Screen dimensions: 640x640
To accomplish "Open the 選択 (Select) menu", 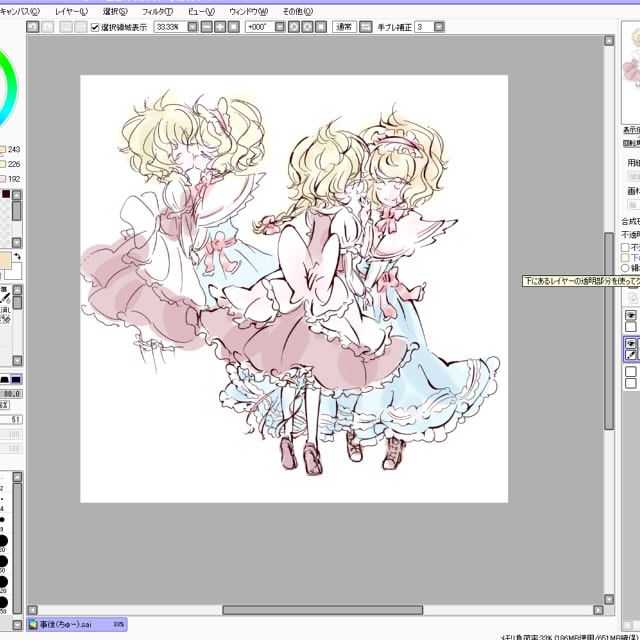I will pos(115,11).
